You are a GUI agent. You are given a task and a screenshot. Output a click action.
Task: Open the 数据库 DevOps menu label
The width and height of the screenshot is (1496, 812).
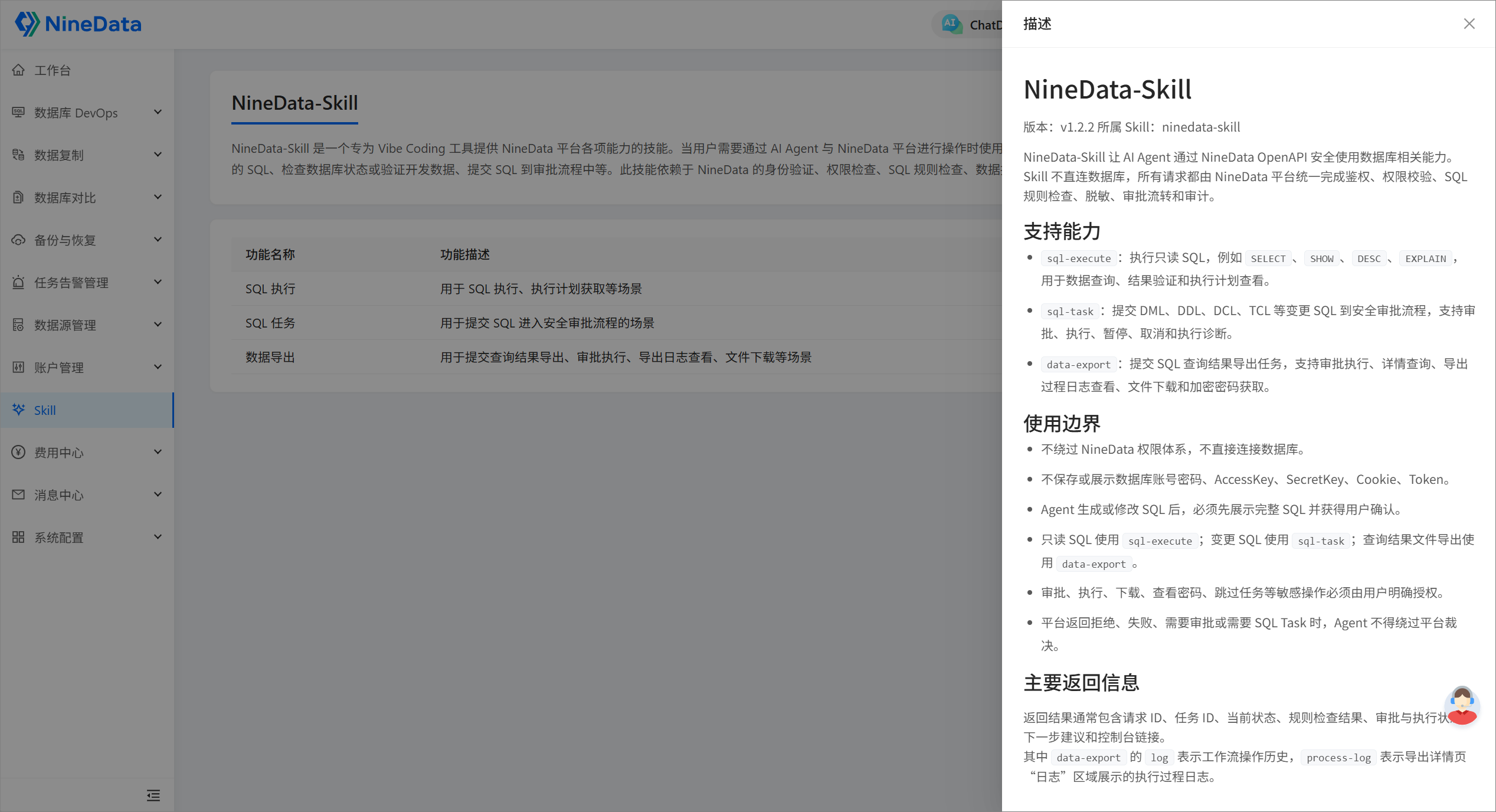[x=76, y=113]
